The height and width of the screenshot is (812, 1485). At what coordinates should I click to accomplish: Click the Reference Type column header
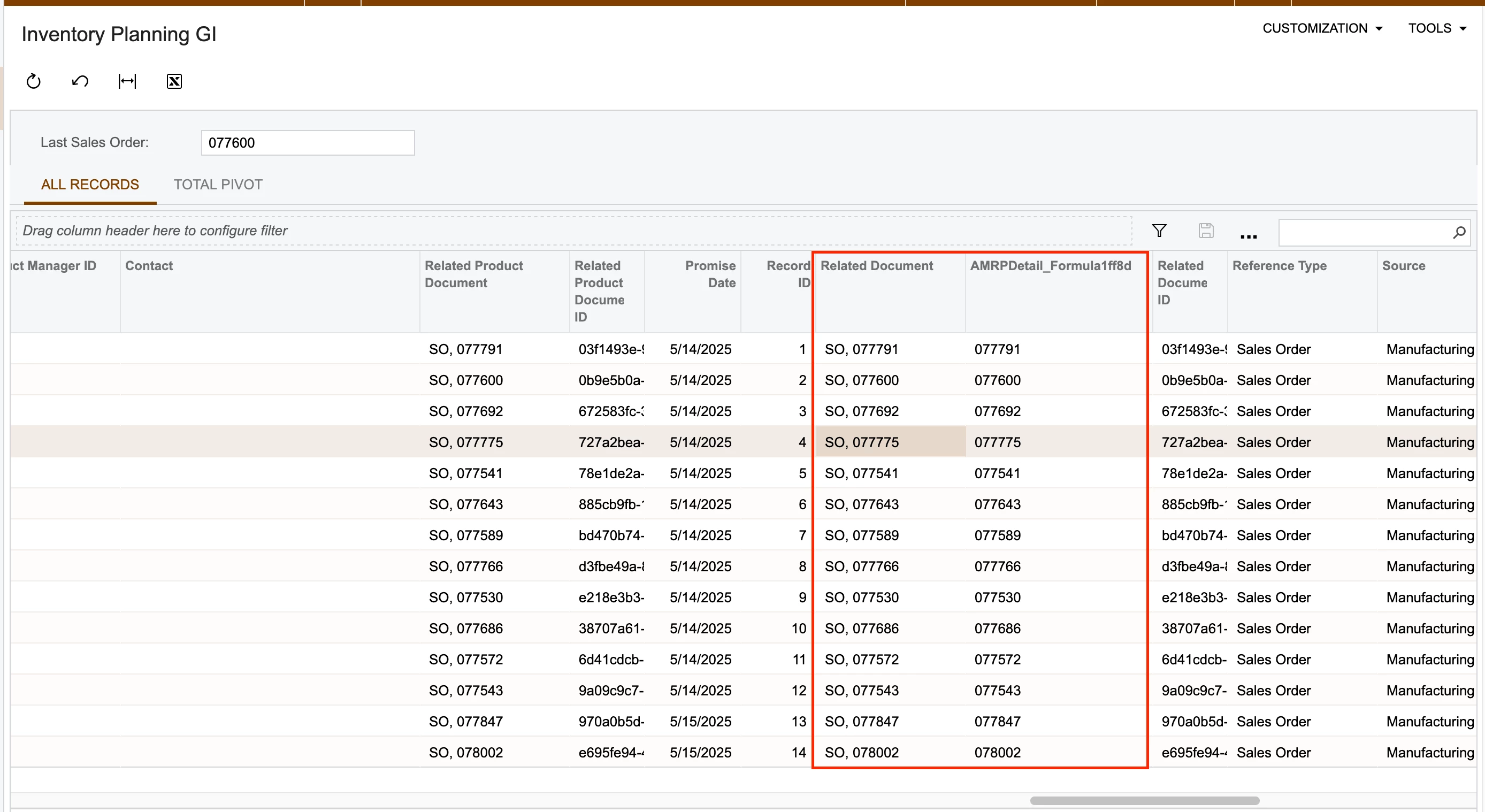pyautogui.click(x=1279, y=266)
